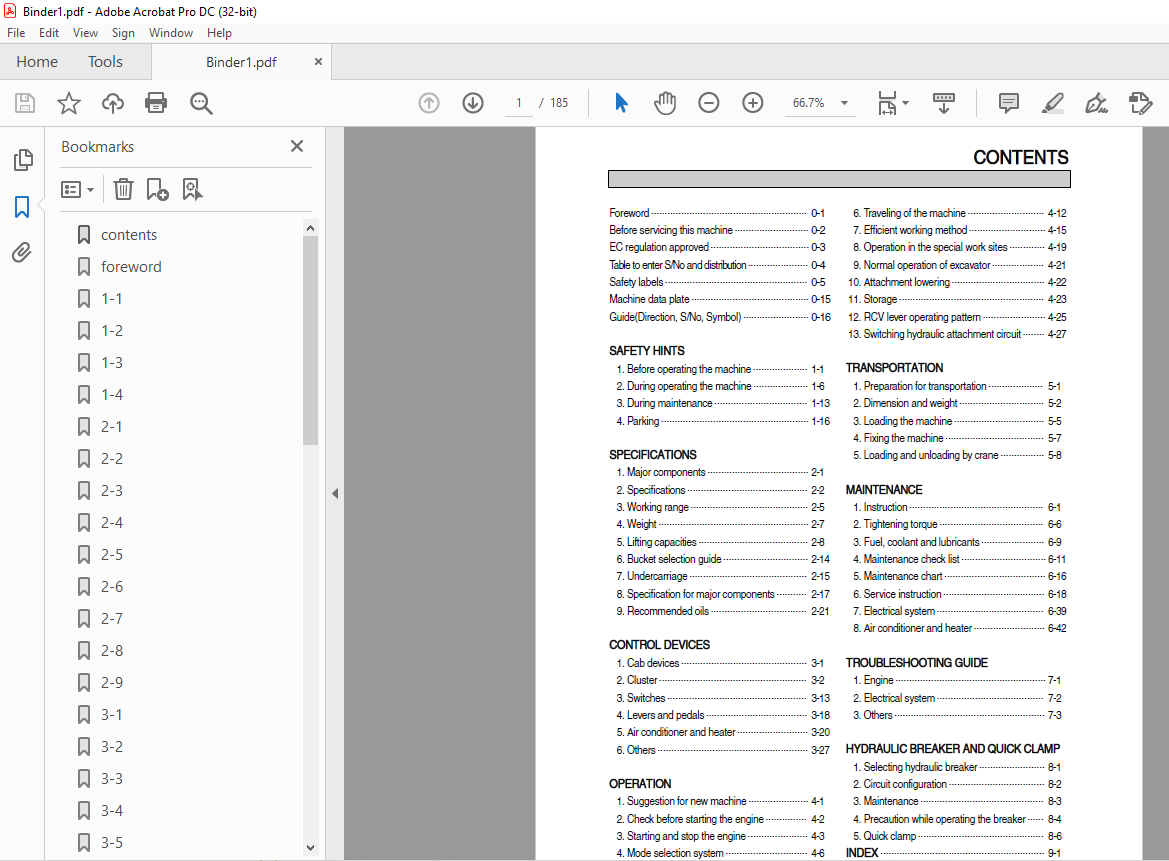
Task: Switch to the Tools tab
Action: [x=105, y=62]
